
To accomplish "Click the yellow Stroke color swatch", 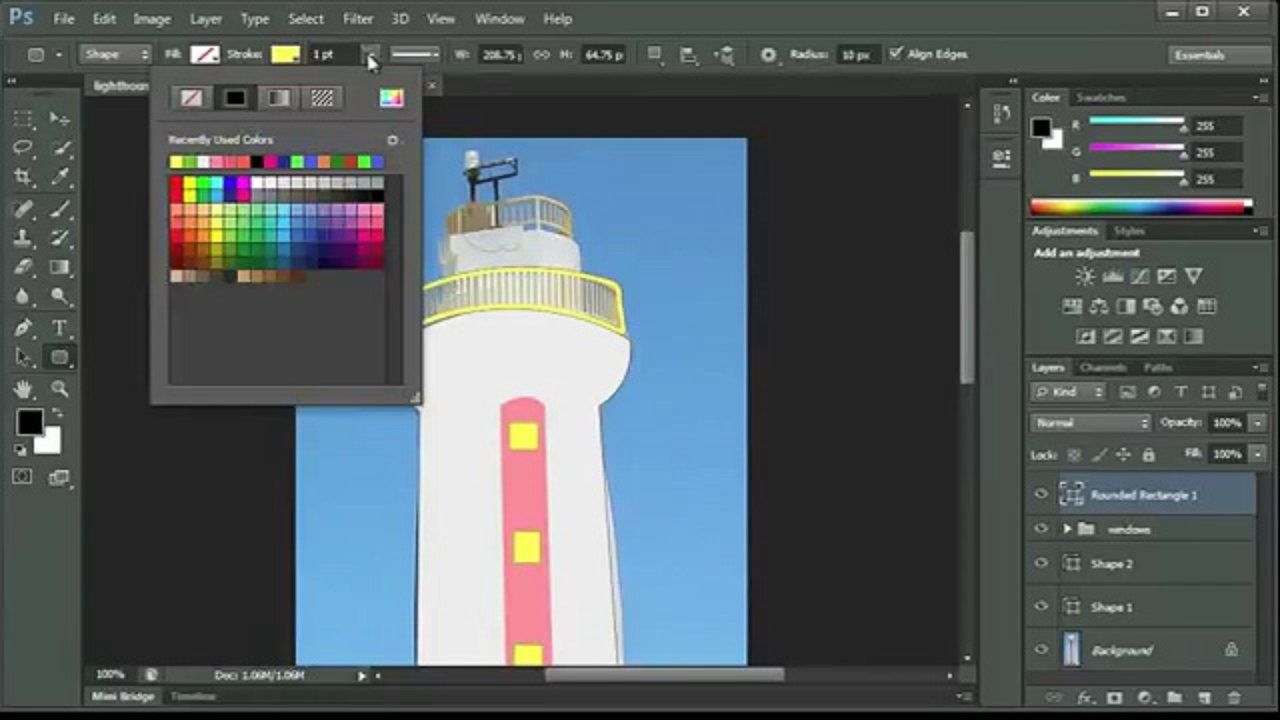I will click(285, 54).
